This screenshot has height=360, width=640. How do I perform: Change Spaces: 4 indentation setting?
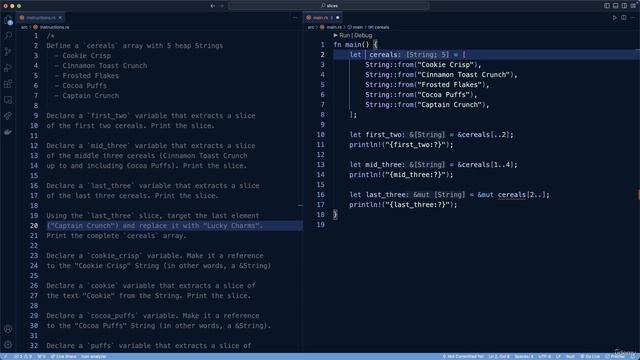[x=524, y=356]
